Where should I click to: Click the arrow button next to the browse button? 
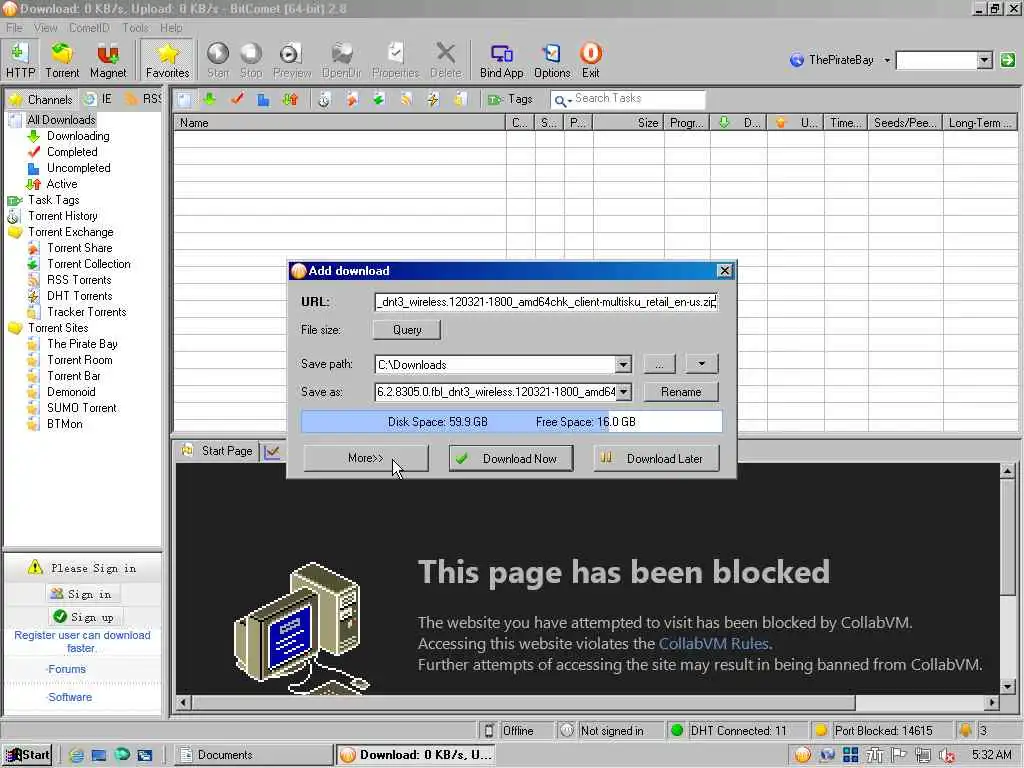[701, 364]
